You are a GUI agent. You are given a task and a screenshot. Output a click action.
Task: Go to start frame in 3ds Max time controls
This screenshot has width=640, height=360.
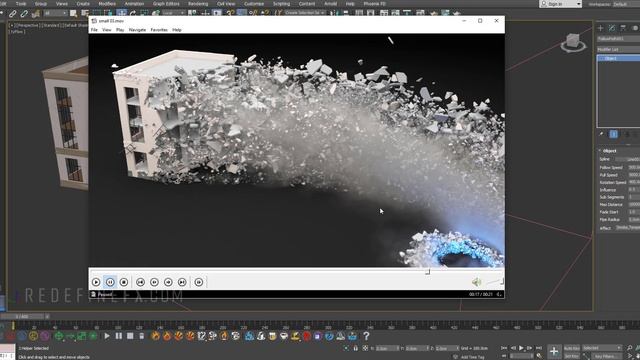pos(504,348)
